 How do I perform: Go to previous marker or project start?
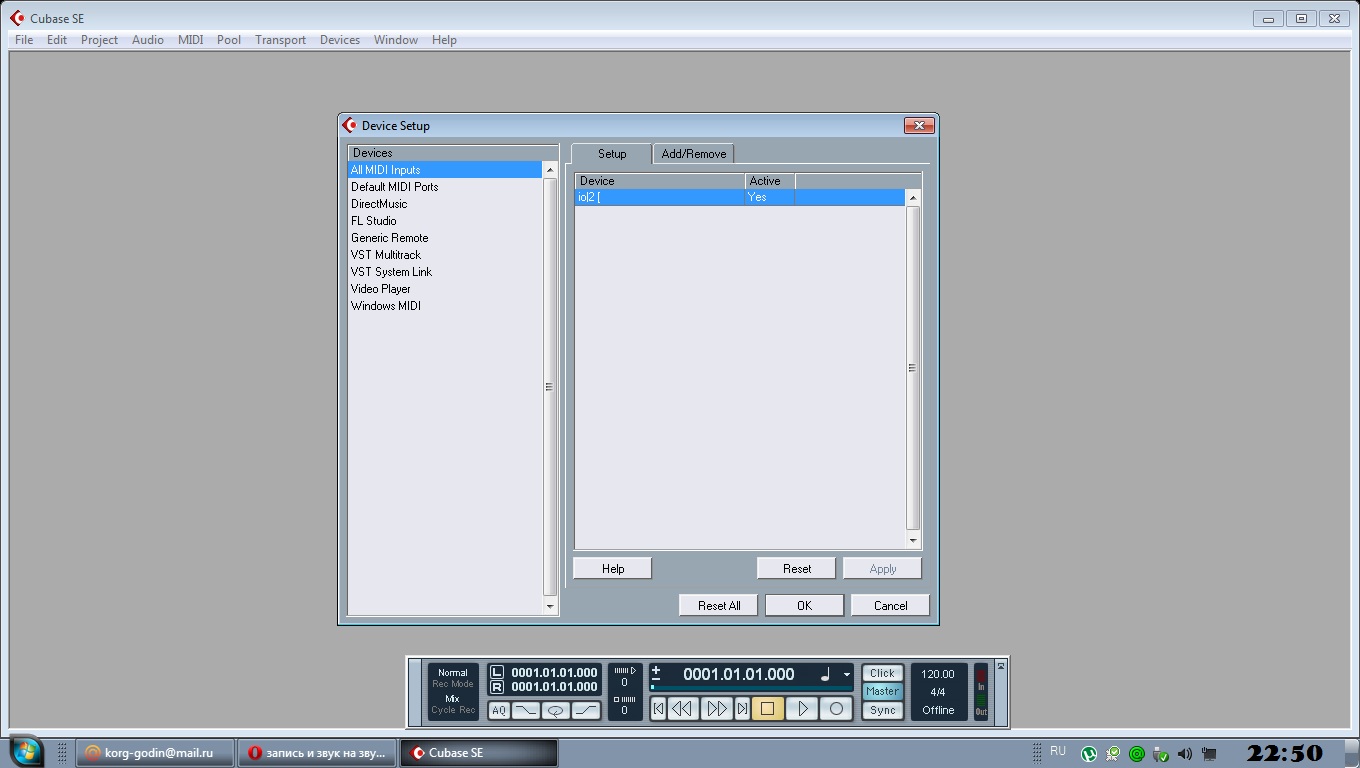click(x=658, y=709)
